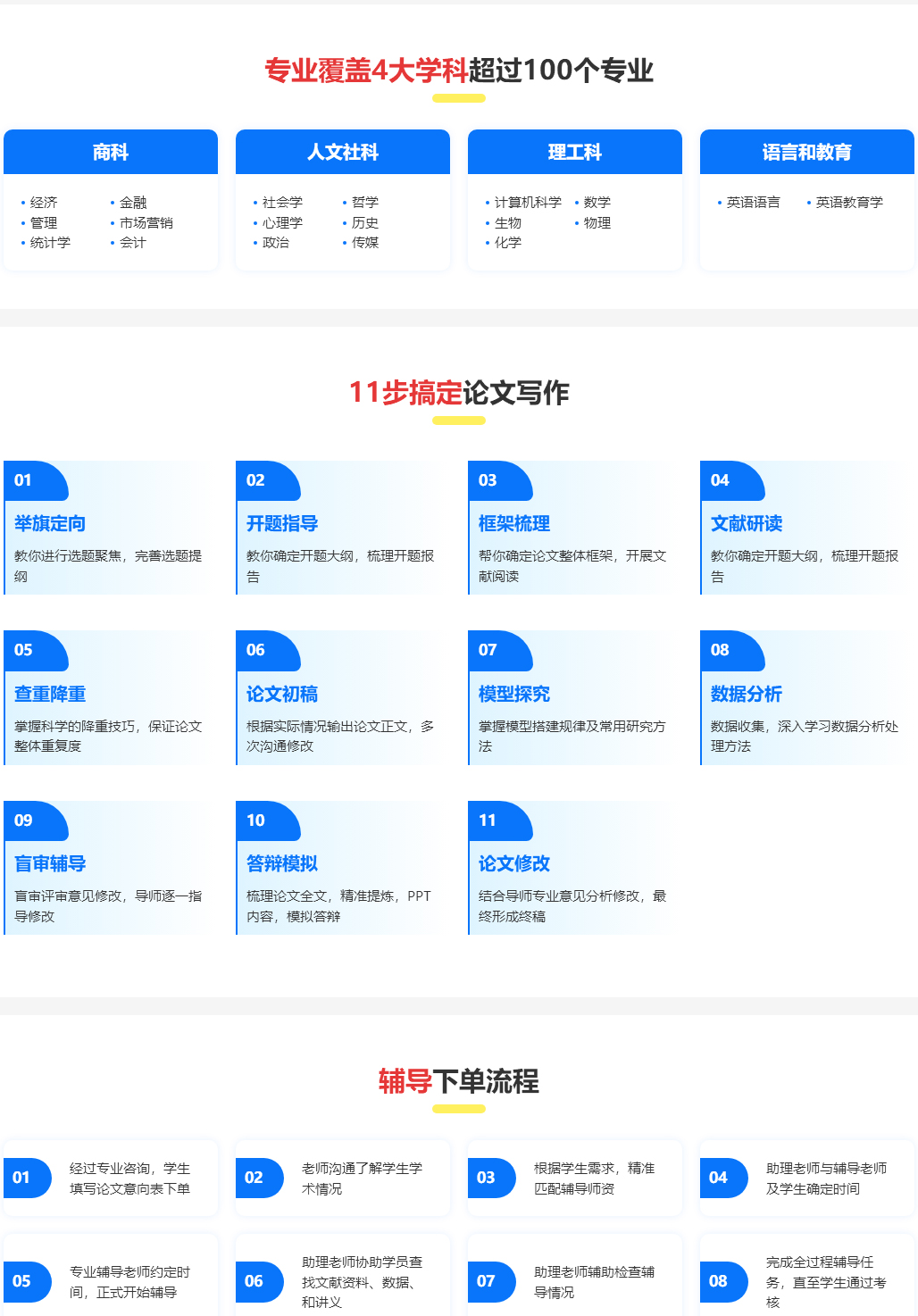Click the 模型探究 step card title

click(514, 694)
